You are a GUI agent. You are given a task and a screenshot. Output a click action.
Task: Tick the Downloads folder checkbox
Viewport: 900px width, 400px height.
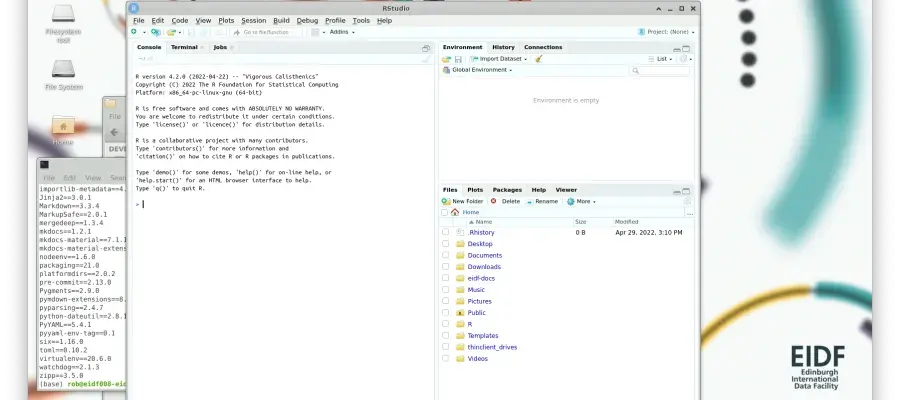(445, 267)
